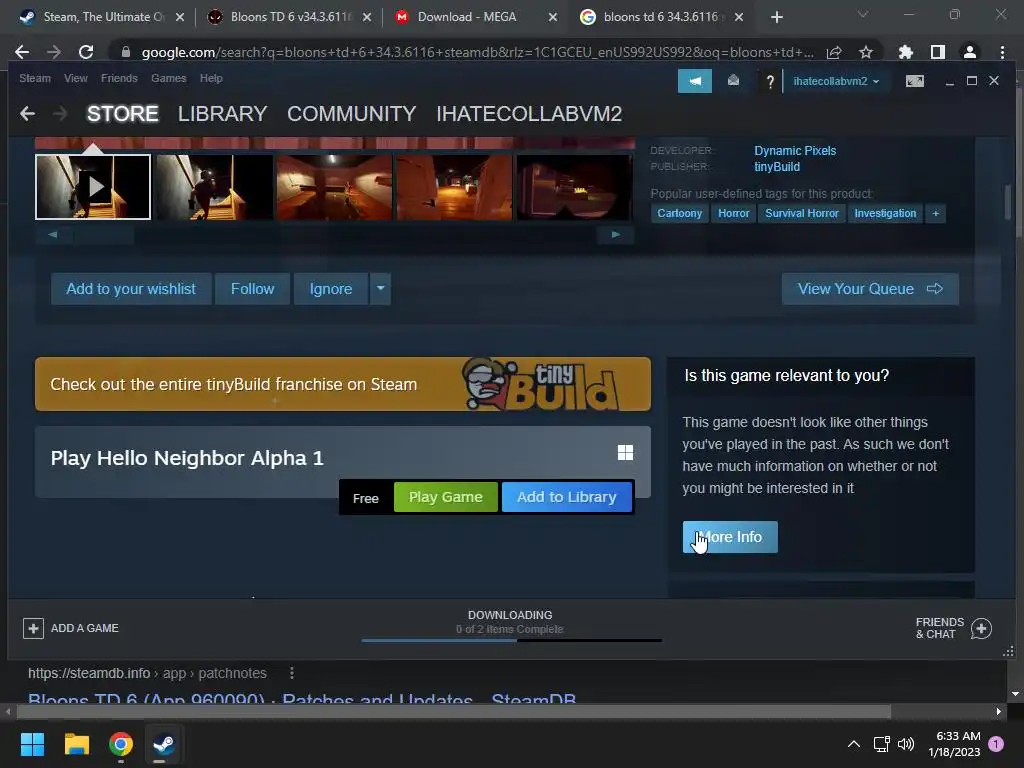Open Steam menu
Image resolution: width=1024 pixels, height=768 pixels.
tap(35, 78)
